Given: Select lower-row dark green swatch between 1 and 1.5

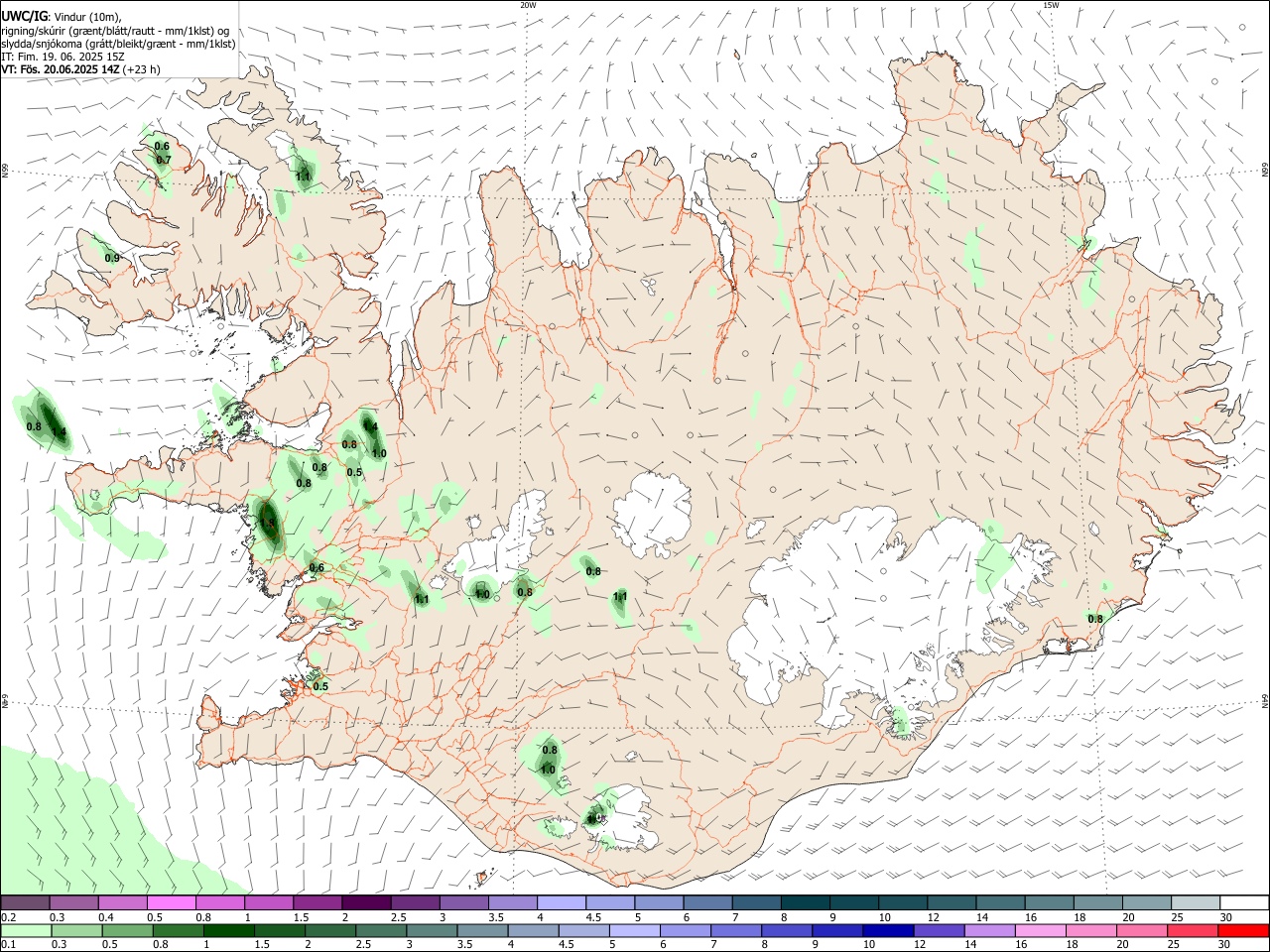Looking at the screenshot, I should click(x=231, y=930).
